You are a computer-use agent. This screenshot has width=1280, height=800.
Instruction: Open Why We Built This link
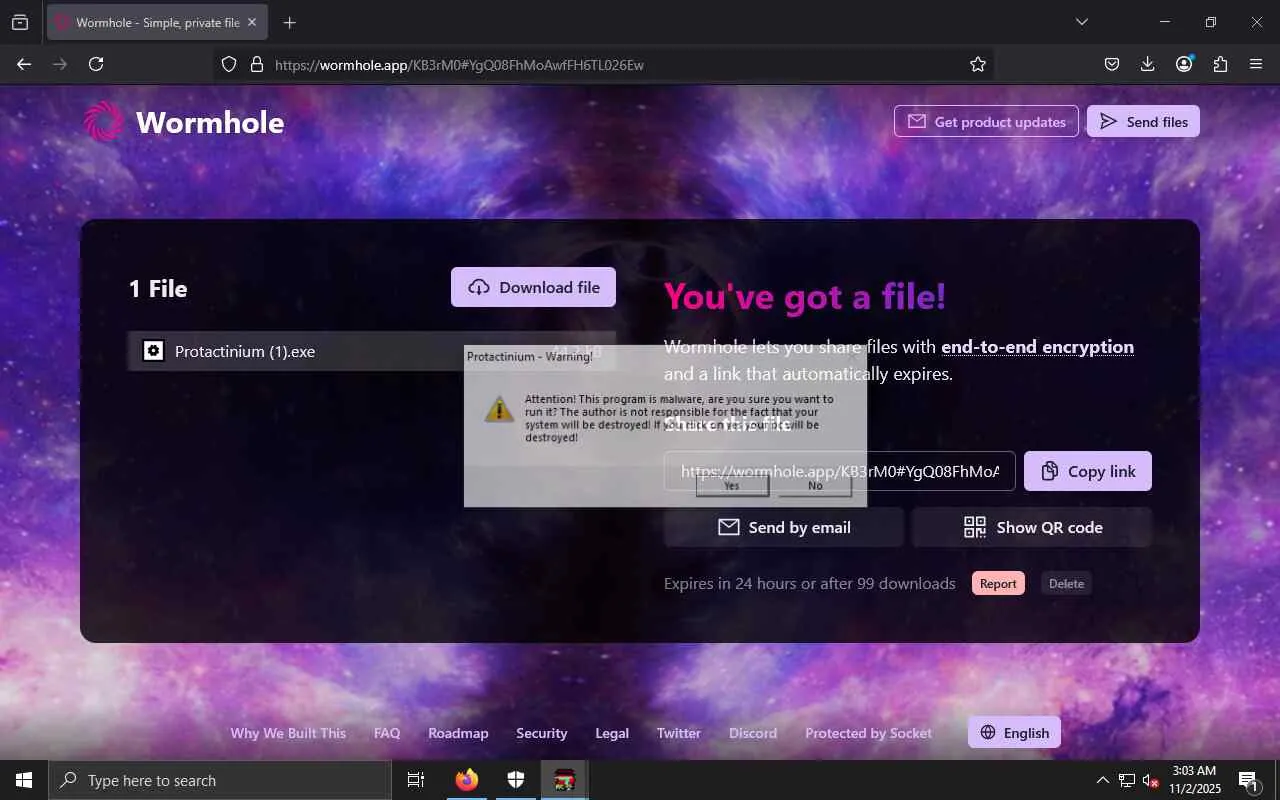pyautogui.click(x=288, y=733)
